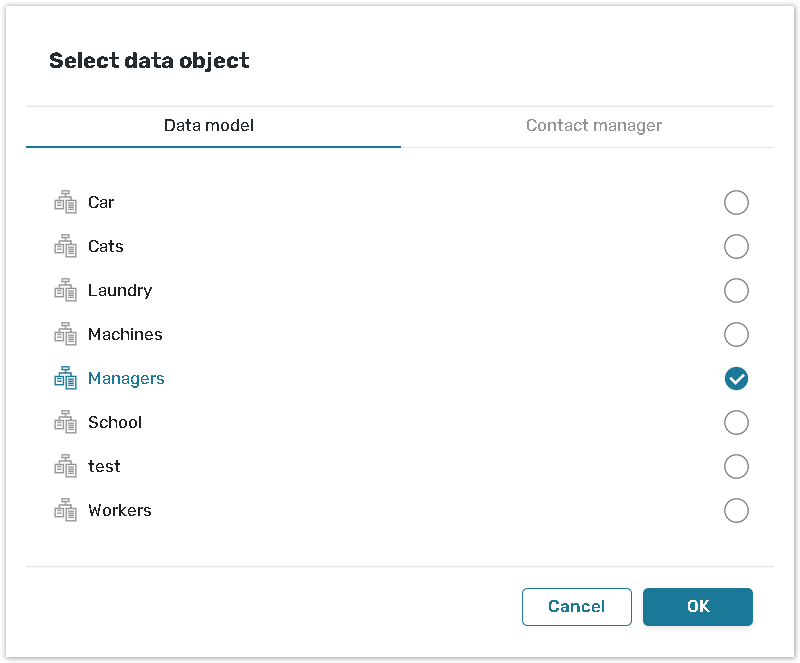
Task: Click the blue Managers data object icon
Action: tap(65, 379)
